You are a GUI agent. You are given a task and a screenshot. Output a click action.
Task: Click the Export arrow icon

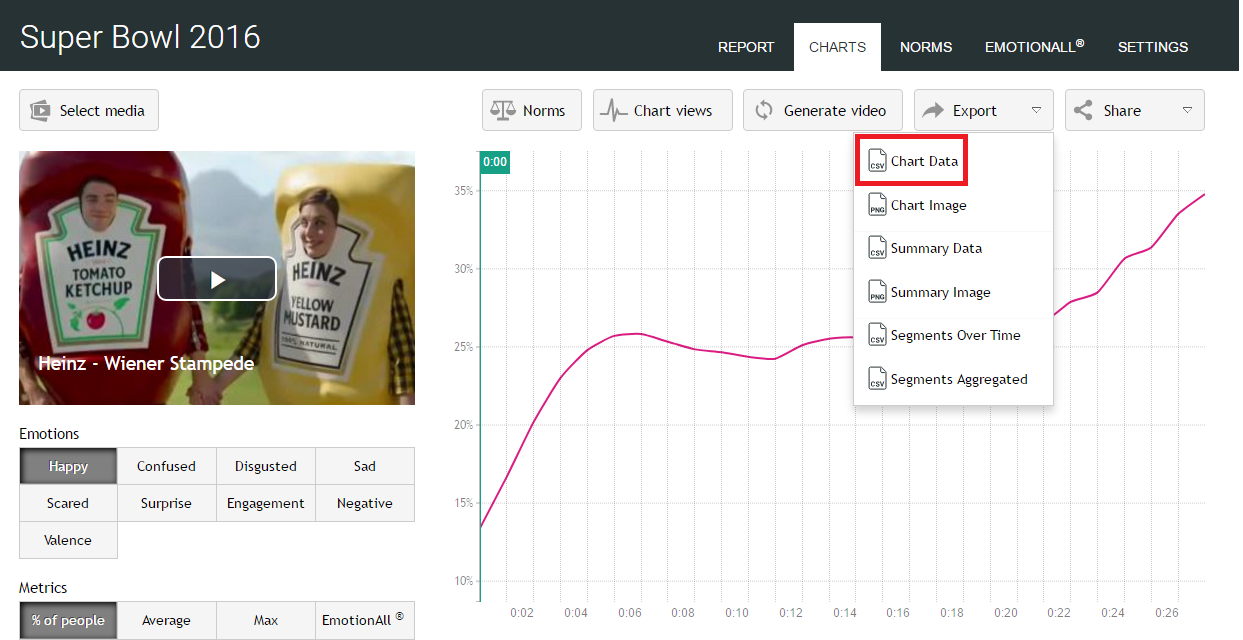pyautogui.click(x=934, y=111)
